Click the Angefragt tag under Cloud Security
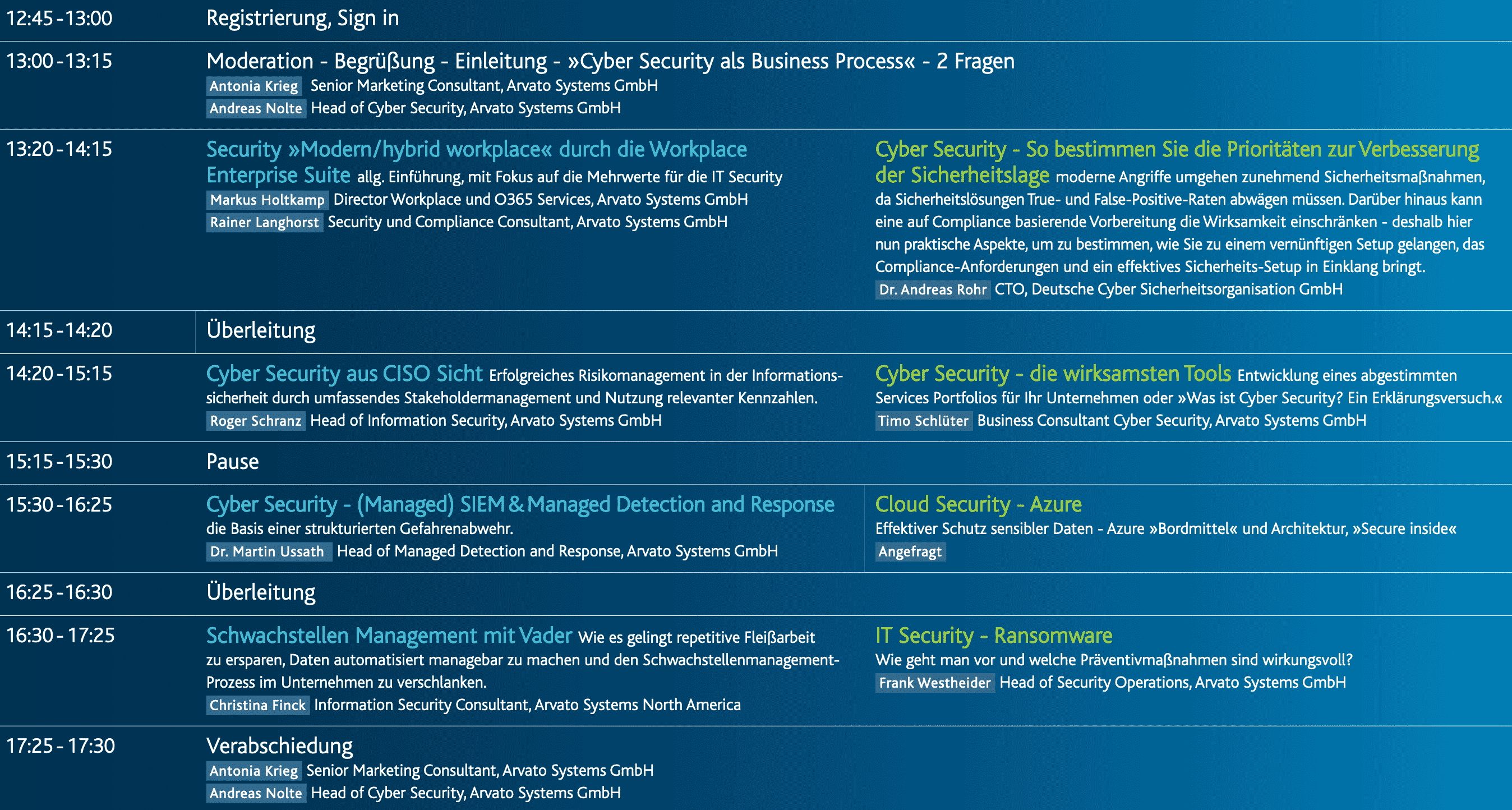Image resolution: width=1512 pixels, height=810 pixels. pyautogui.click(x=910, y=552)
